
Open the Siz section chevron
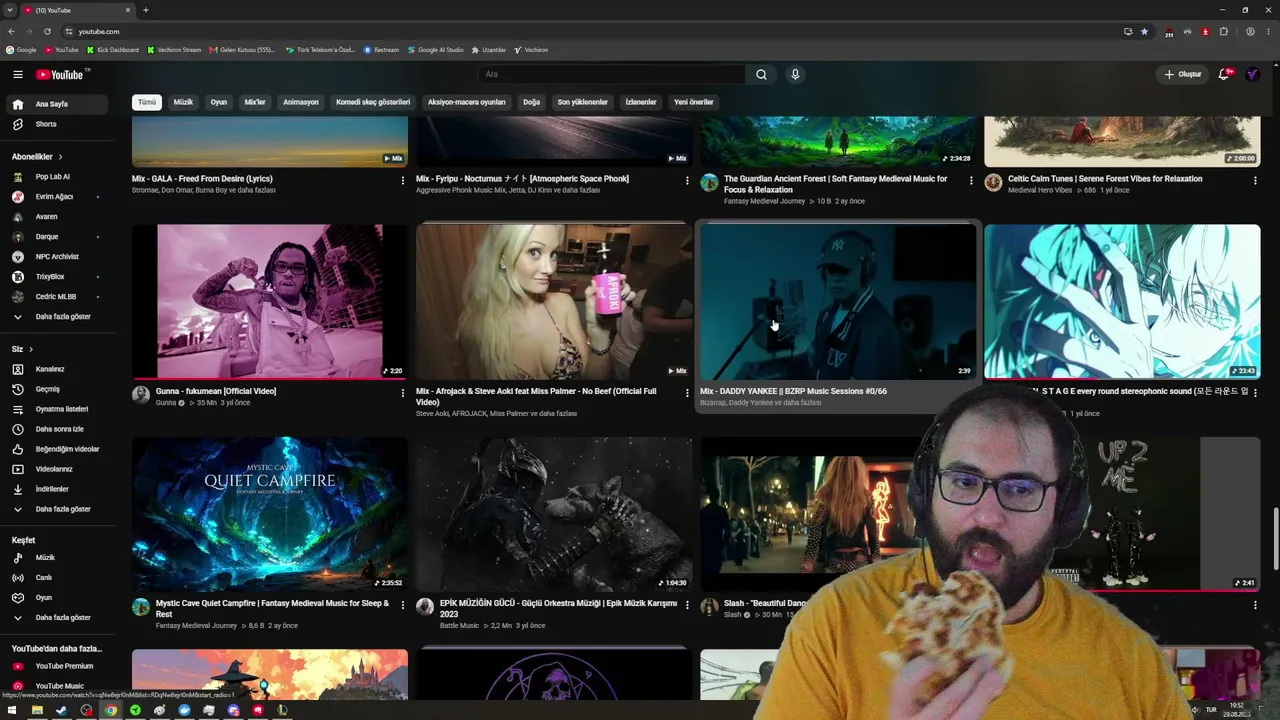click(31, 349)
